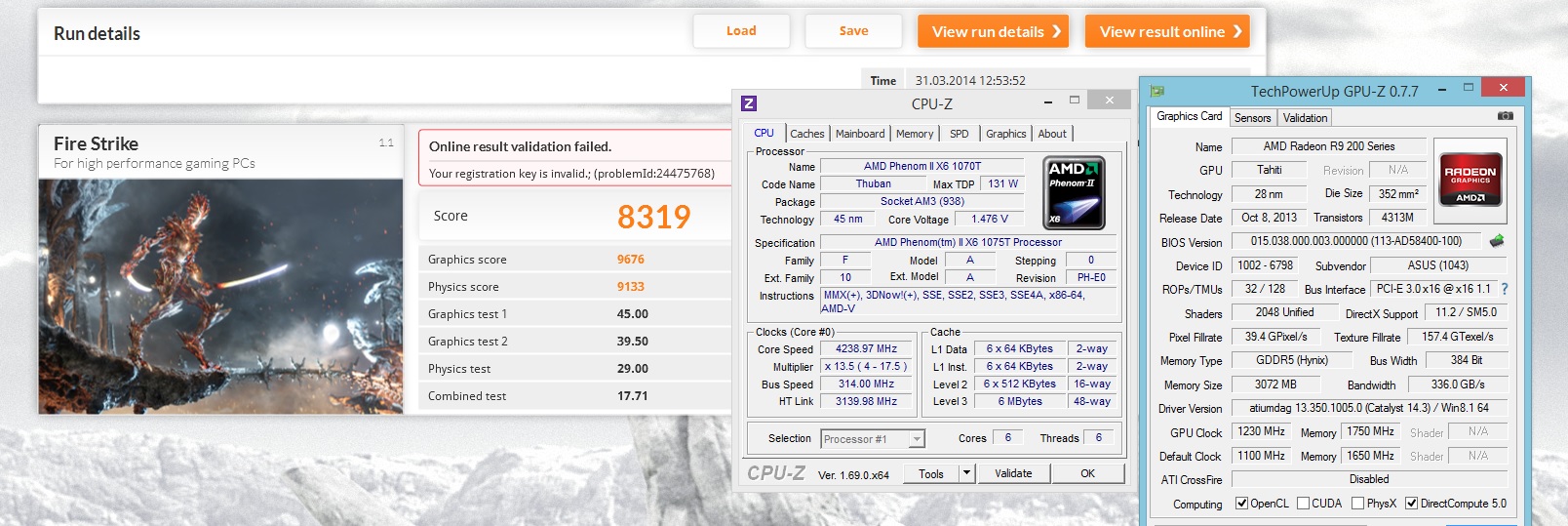The width and height of the screenshot is (1568, 526).
Task: Toggle the CUDA checkbox
Action: click(x=1303, y=504)
